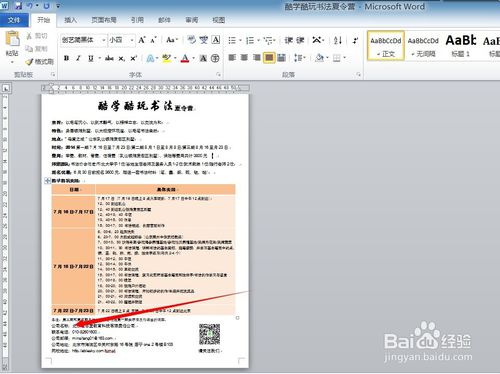Toggle bold formatting
The height and width of the screenshot is (374, 500).
[66, 58]
